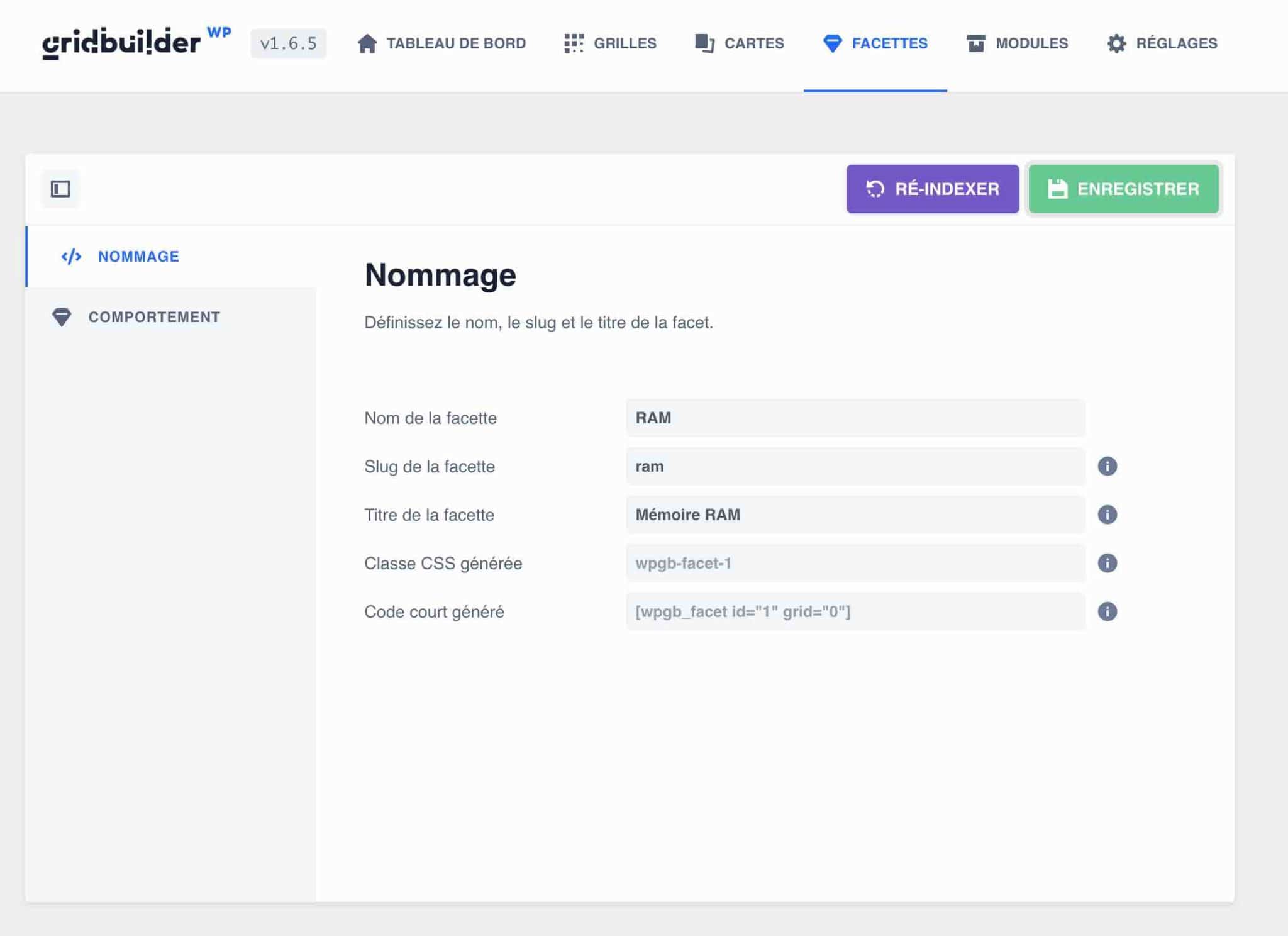Click the 'Définissez le nom' description text
This screenshot has height=936, width=1288.
pos(539,323)
